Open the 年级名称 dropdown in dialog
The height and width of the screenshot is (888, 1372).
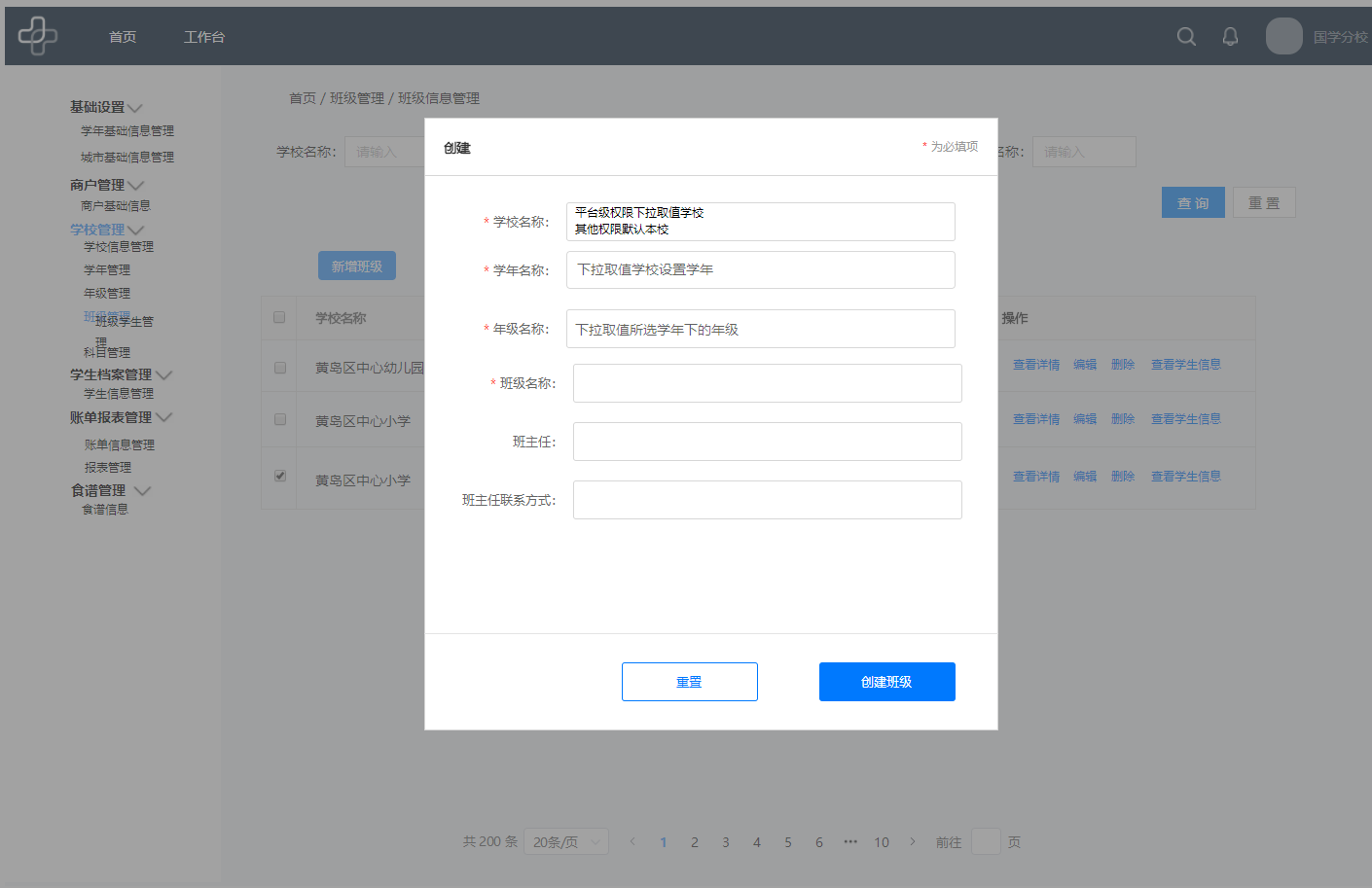click(x=761, y=329)
